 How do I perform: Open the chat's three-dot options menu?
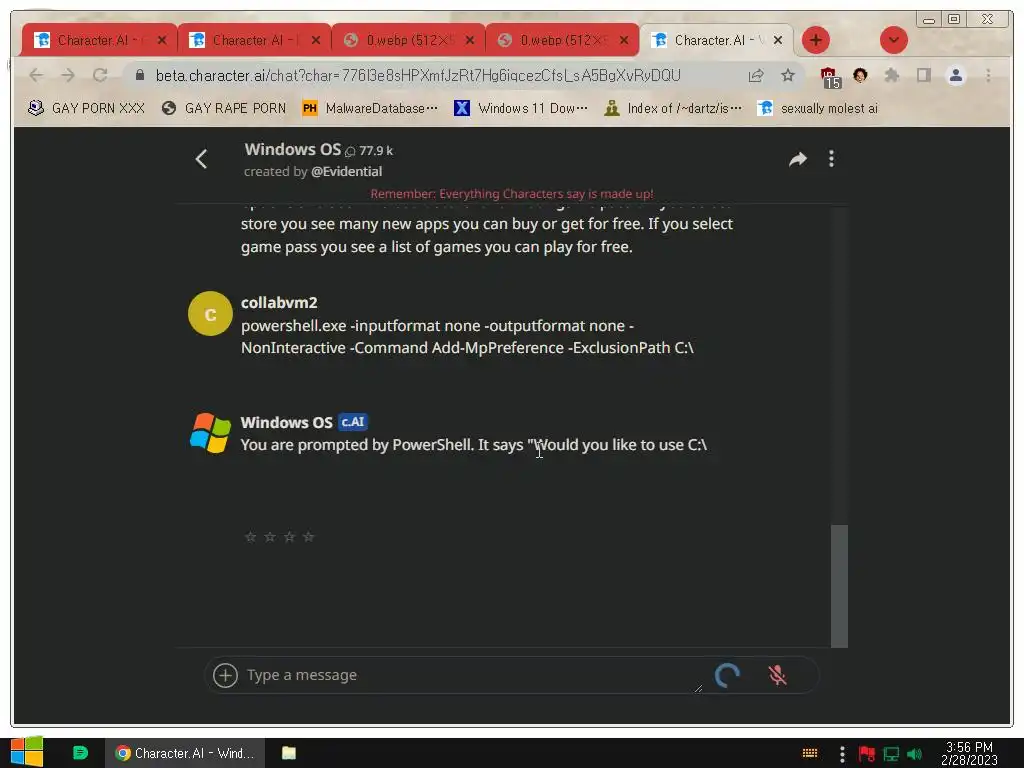[x=831, y=159]
